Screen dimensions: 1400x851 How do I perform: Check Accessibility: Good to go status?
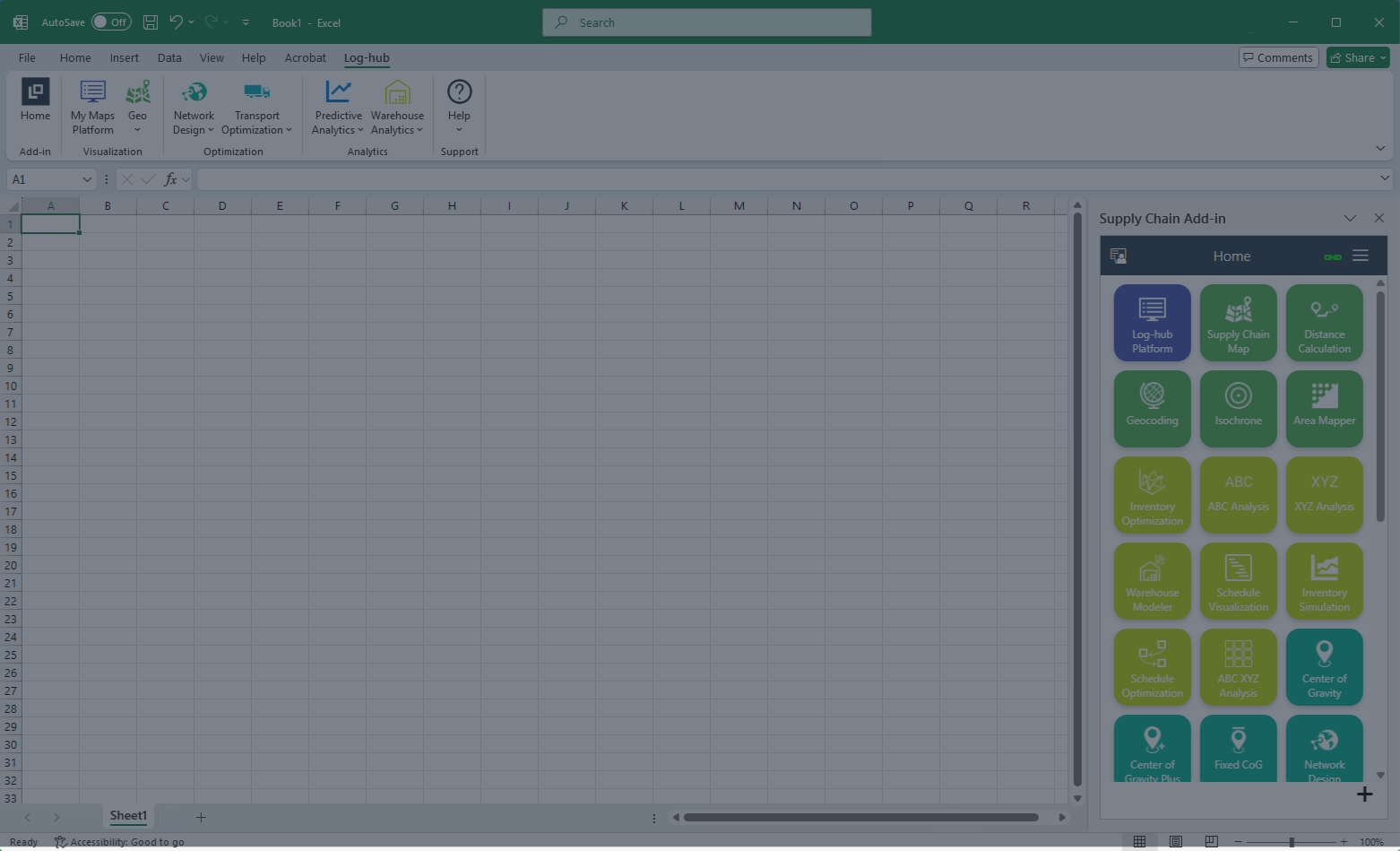click(x=119, y=842)
